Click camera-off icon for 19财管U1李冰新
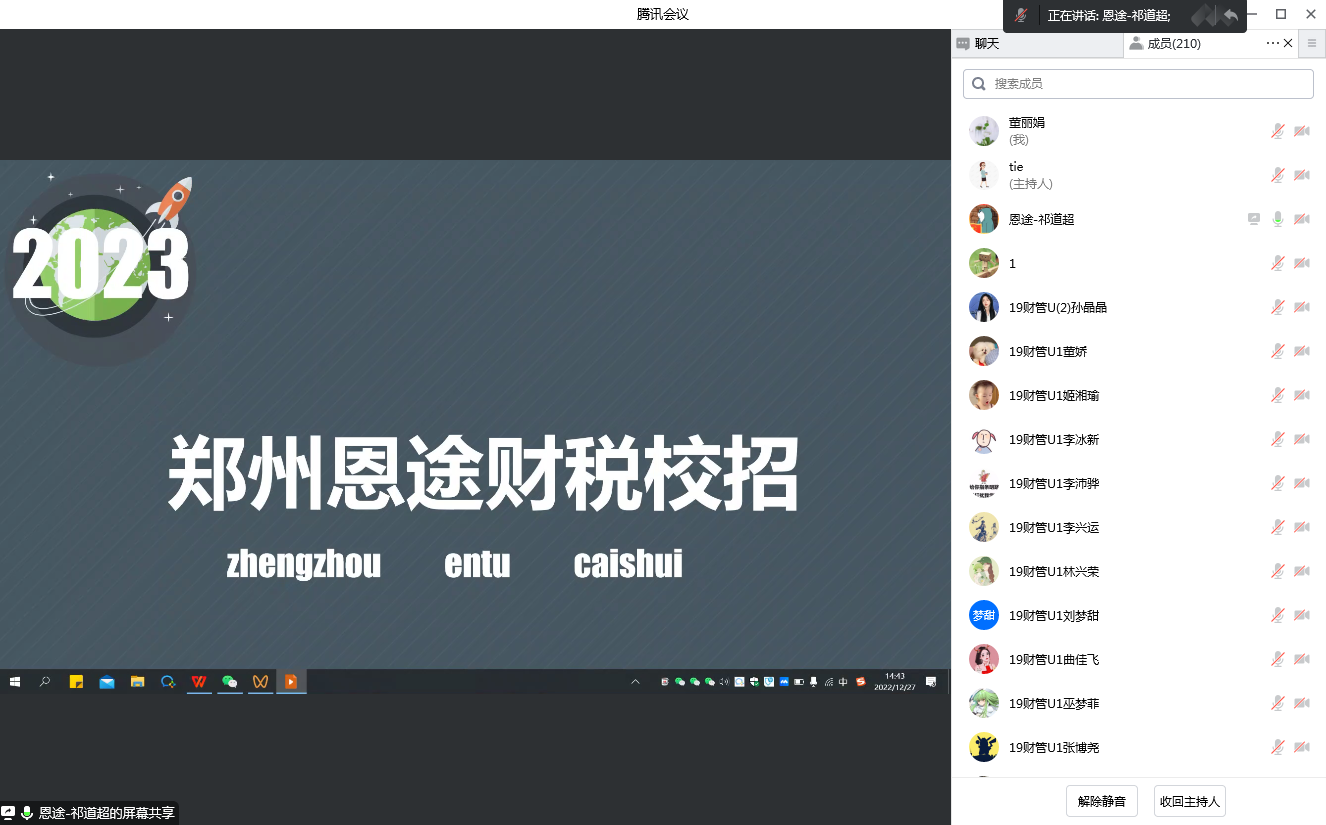The width and height of the screenshot is (1326, 825). click(1302, 439)
